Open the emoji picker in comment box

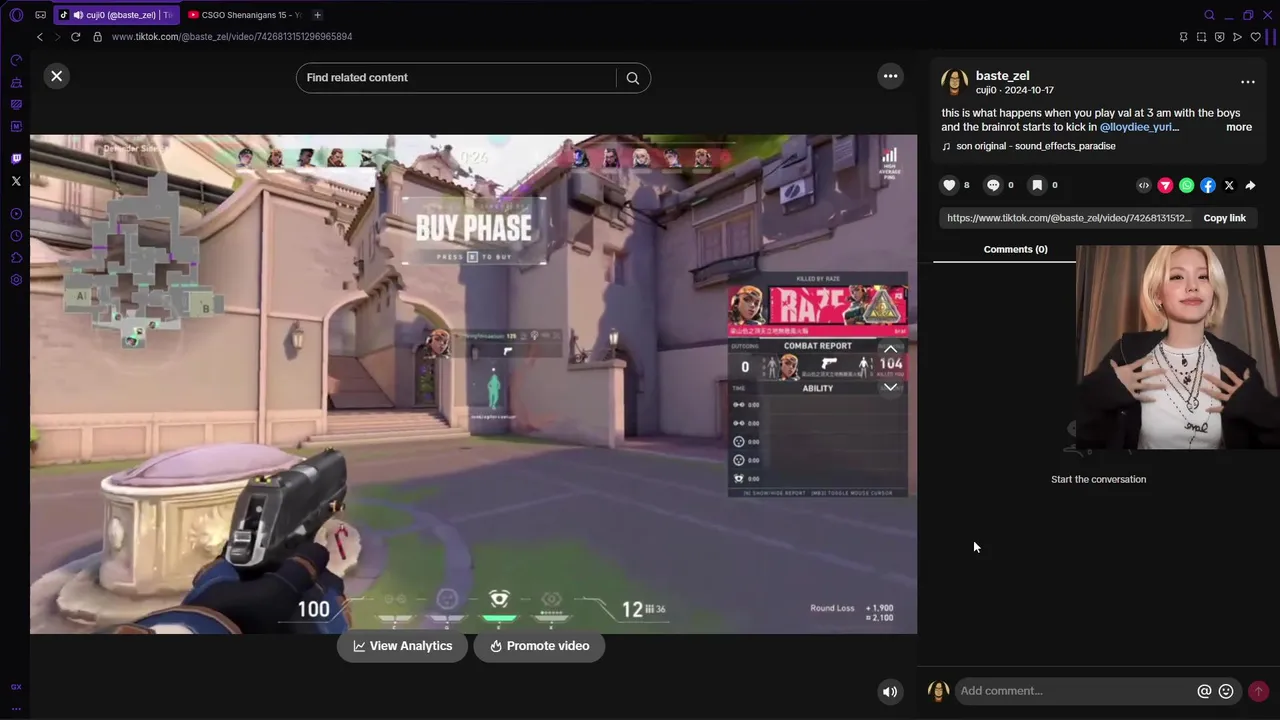click(1226, 691)
